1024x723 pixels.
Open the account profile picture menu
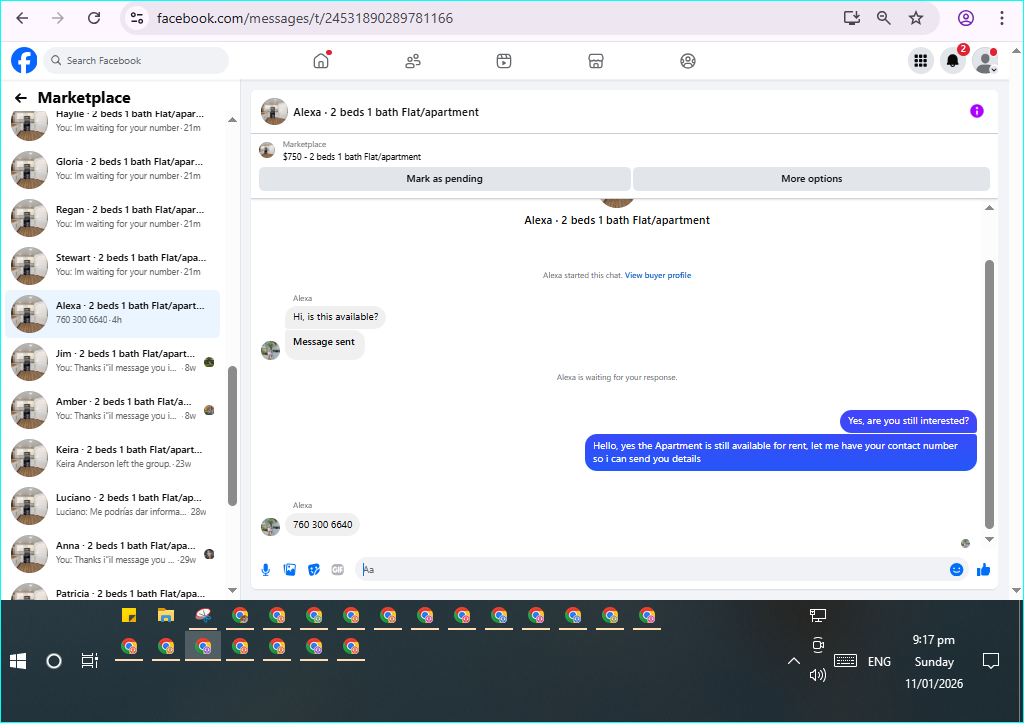pyautogui.click(x=984, y=61)
